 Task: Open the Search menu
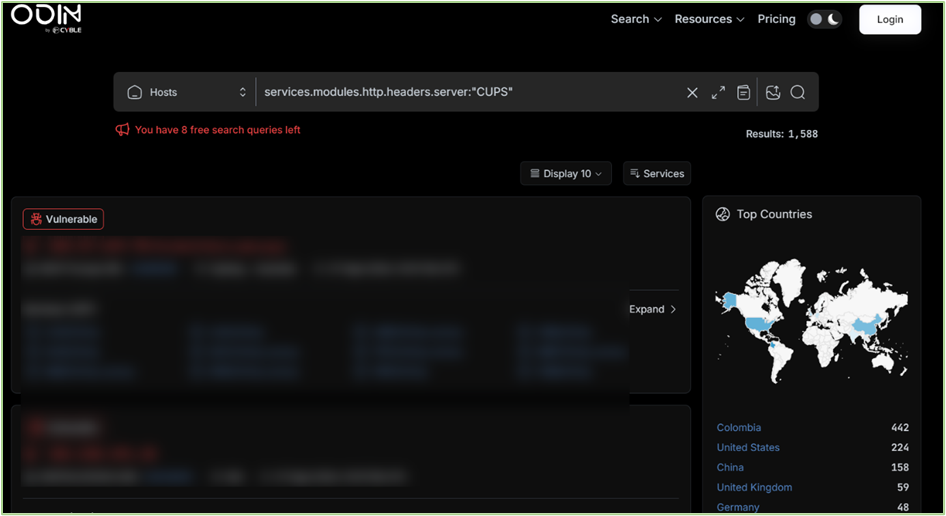(636, 19)
